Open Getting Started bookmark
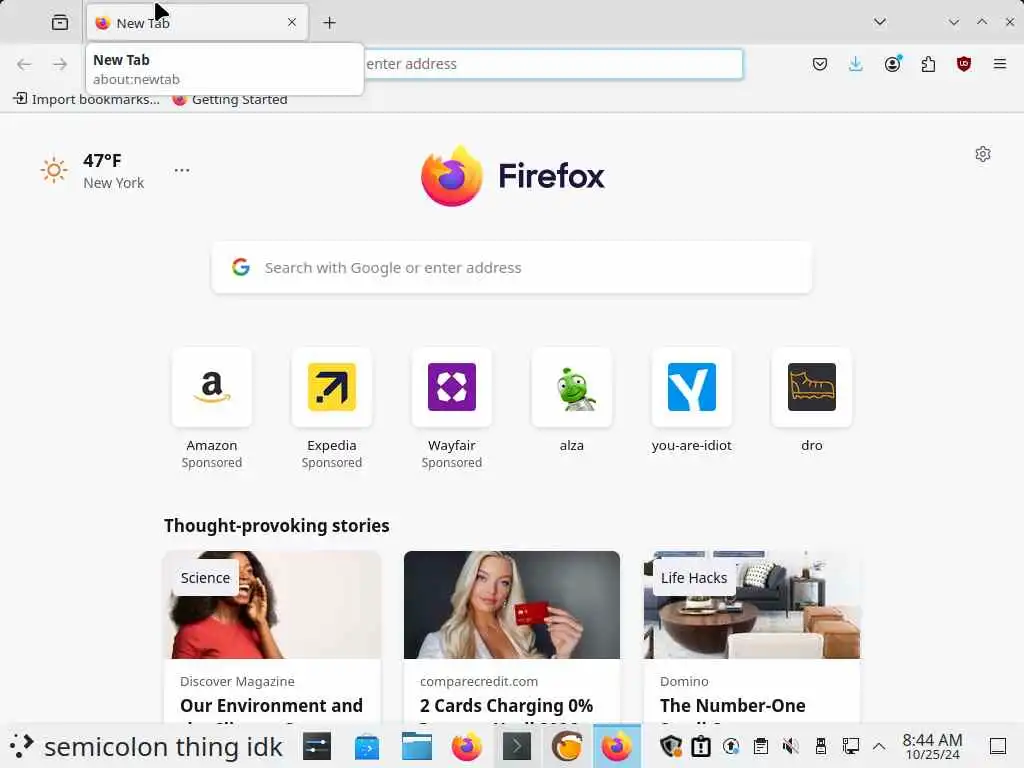This screenshot has height=768, width=1024. (230, 99)
